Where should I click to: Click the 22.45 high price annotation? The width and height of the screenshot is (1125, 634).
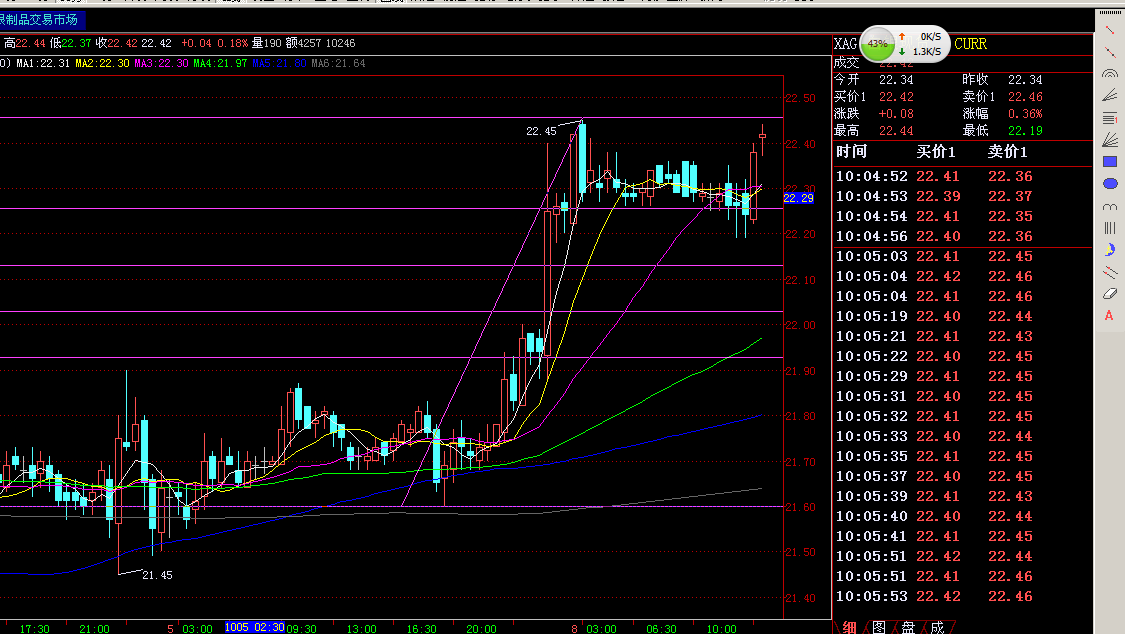point(541,131)
